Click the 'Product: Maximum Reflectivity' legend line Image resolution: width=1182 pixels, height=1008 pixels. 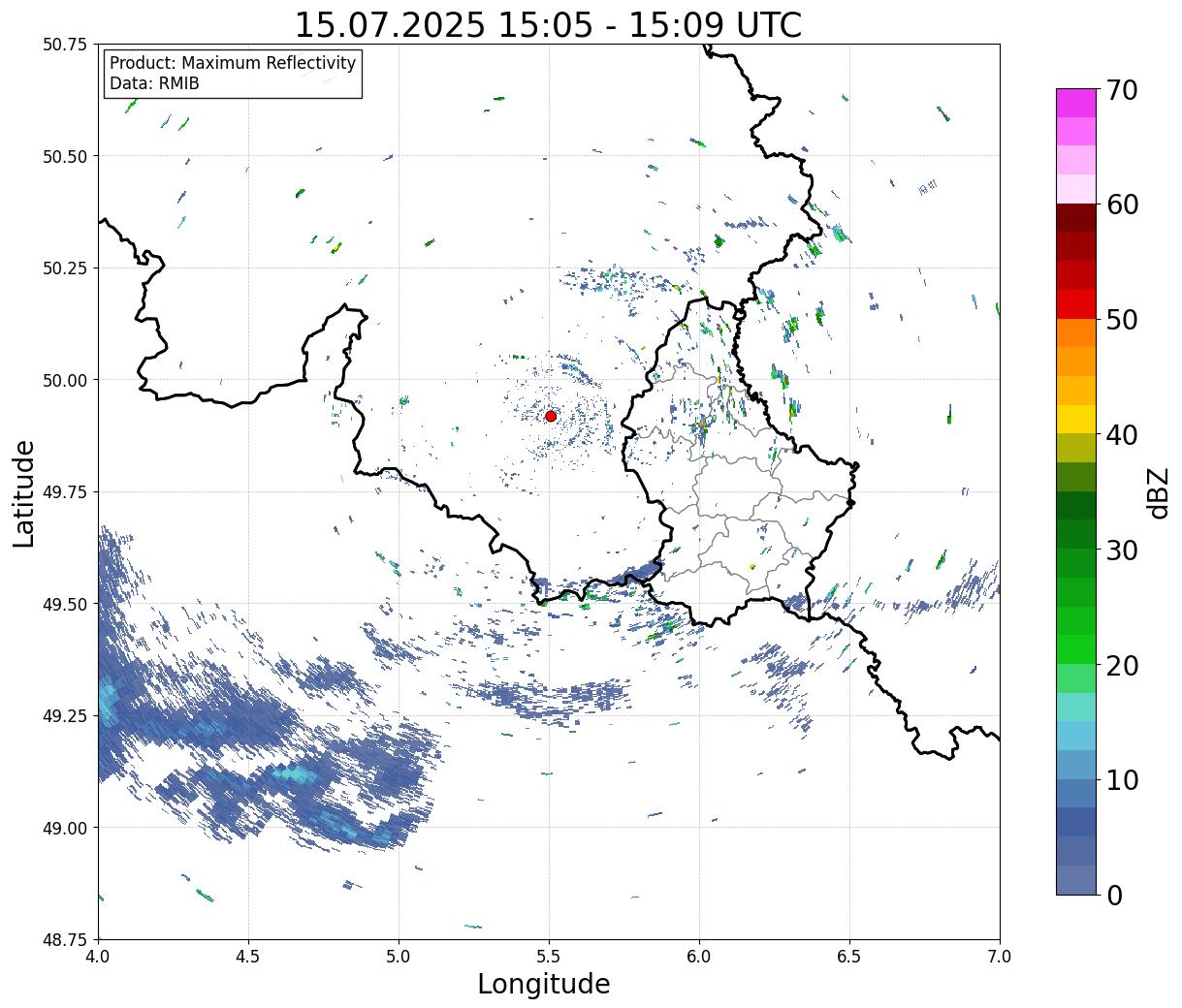click(x=233, y=63)
